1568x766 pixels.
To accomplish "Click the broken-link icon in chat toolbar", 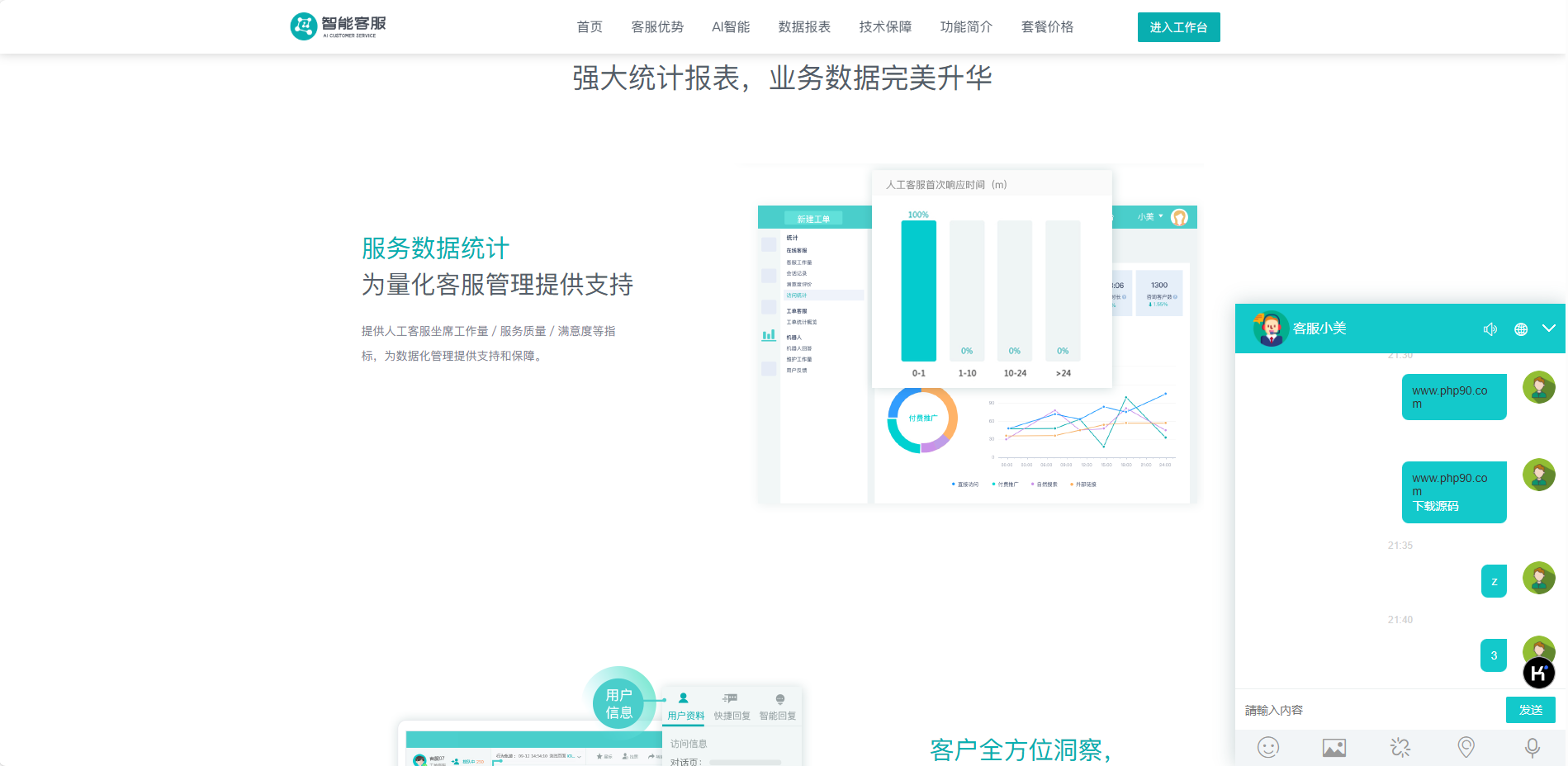I will pyautogui.click(x=1400, y=748).
